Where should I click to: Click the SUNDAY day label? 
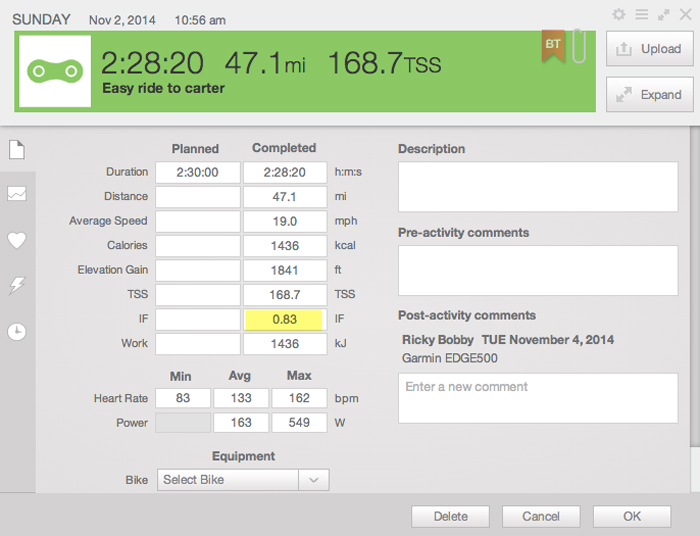41,20
